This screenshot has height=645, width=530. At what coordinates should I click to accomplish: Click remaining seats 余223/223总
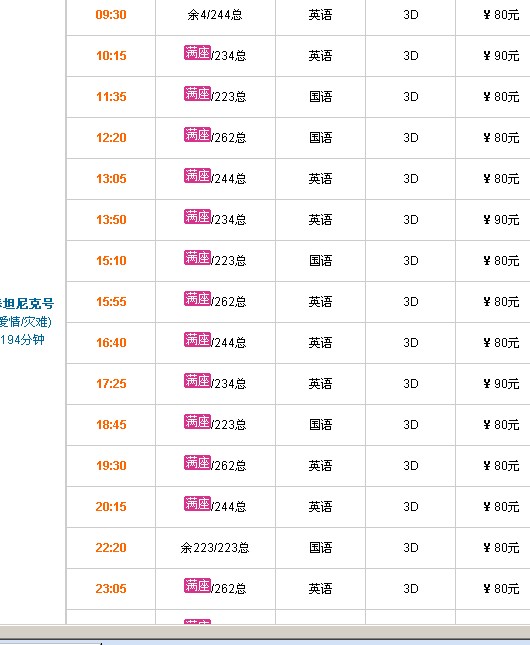215,548
